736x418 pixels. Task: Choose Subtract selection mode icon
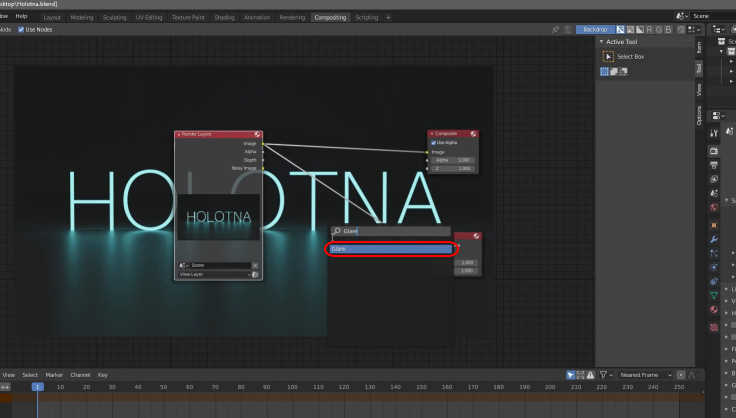click(623, 71)
